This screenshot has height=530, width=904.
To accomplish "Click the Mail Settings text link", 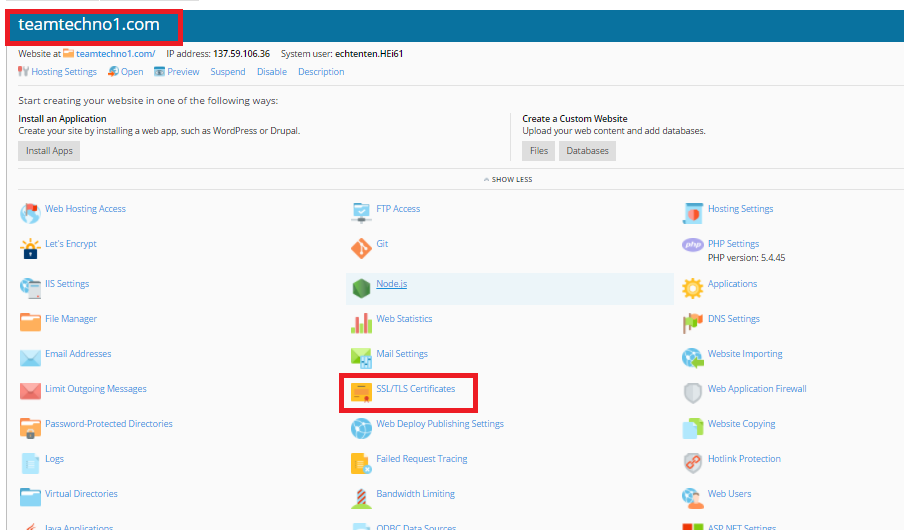I will pyautogui.click(x=402, y=354).
